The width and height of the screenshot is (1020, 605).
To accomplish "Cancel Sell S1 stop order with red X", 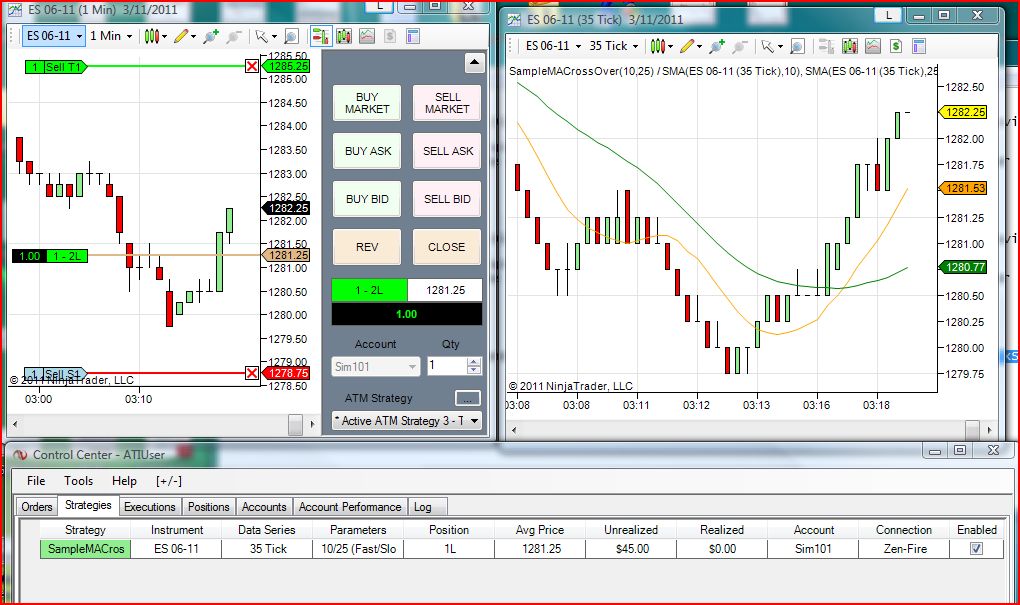I will tap(252, 373).
